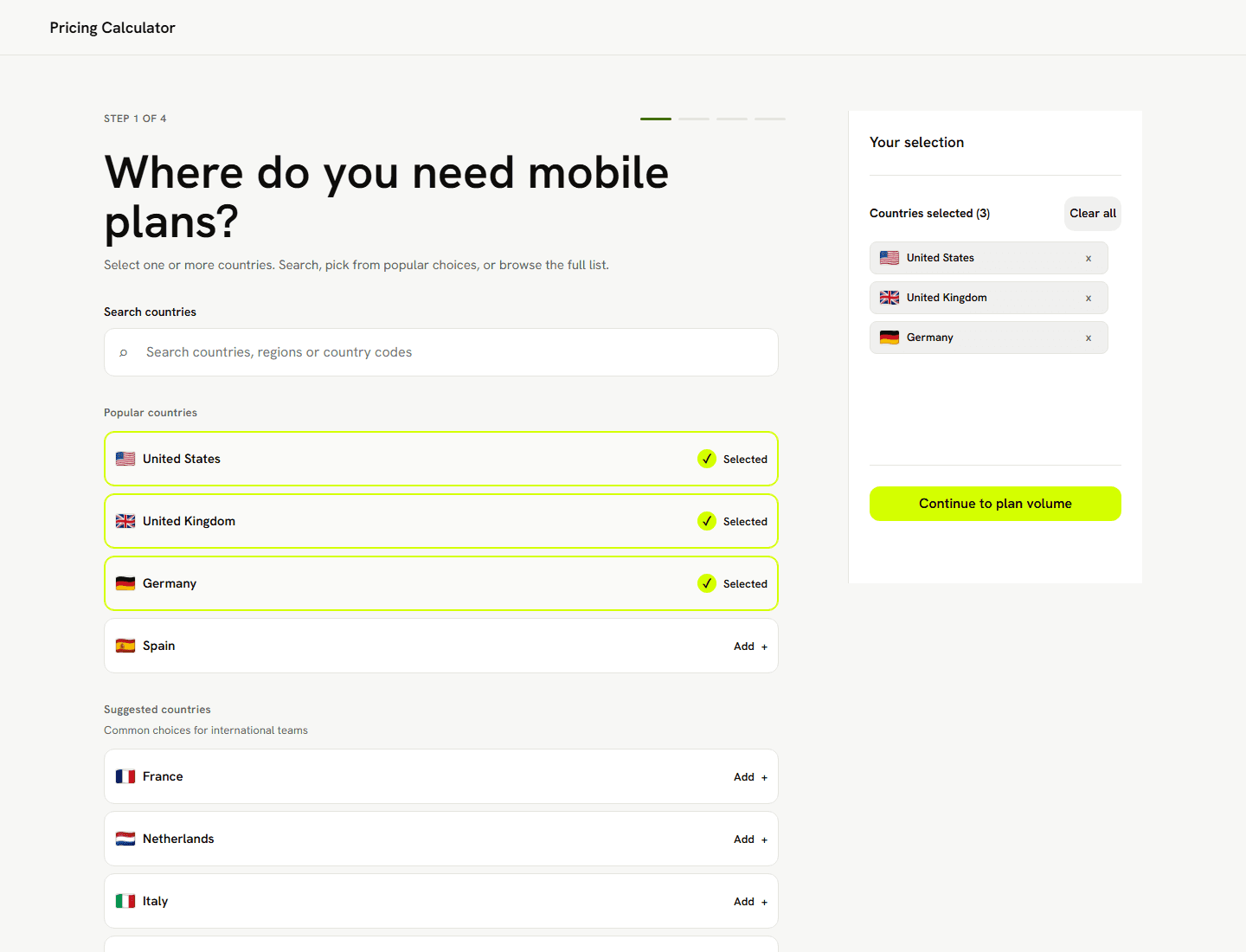The width and height of the screenshot is (1246, 952).
Task: Click the Netherlands flag icon
Action: (x=125, y=839)
